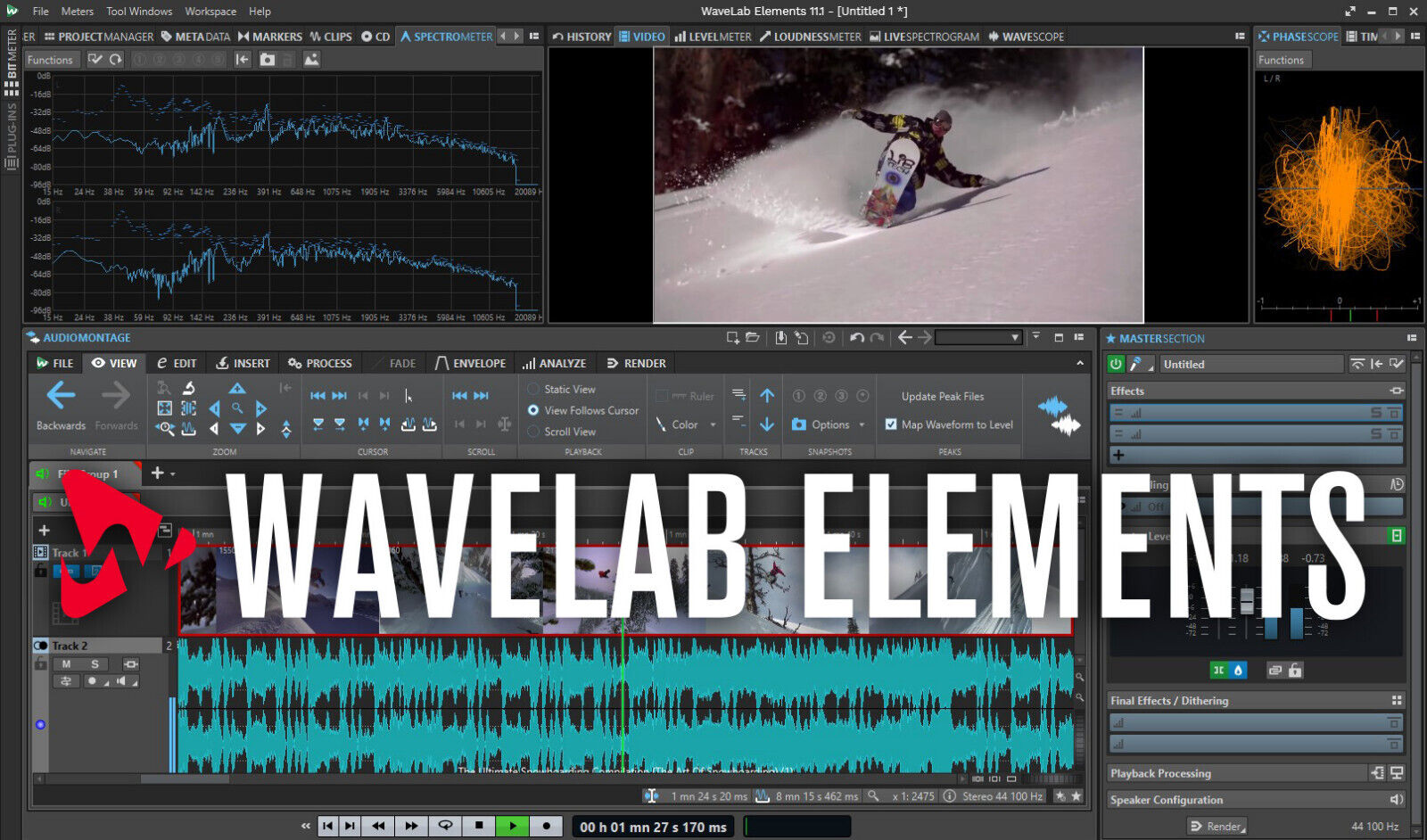Click the magnifier zoom tool in Zoom group
Screen dimensions: 1427x840
pyautogui.click(x=237, y=408)
